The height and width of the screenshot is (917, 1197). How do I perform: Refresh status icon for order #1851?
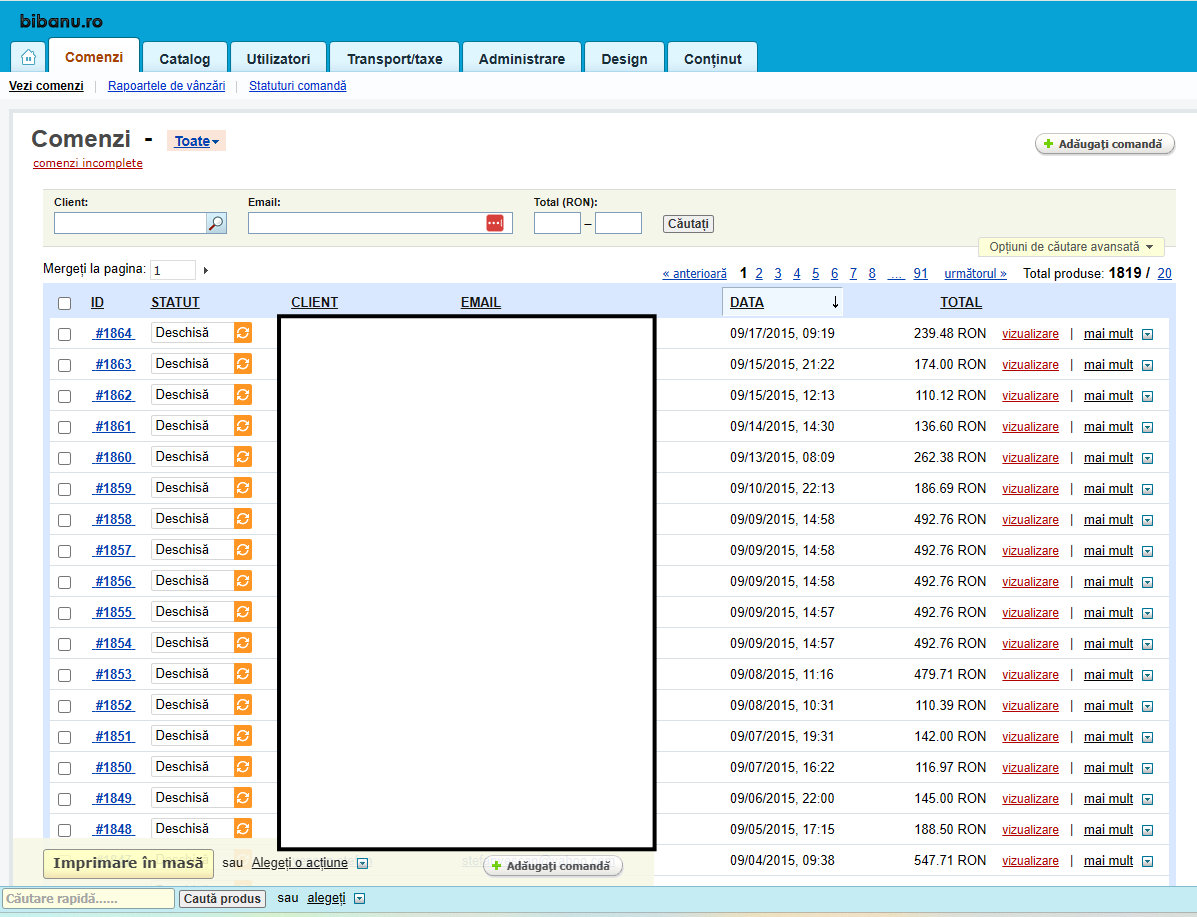pos(243,736)
